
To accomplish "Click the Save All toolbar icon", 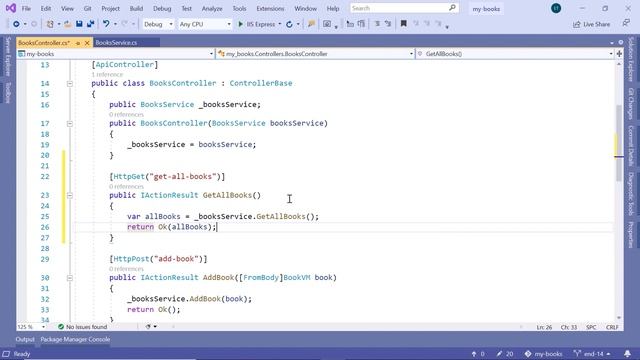I will 91,24.
